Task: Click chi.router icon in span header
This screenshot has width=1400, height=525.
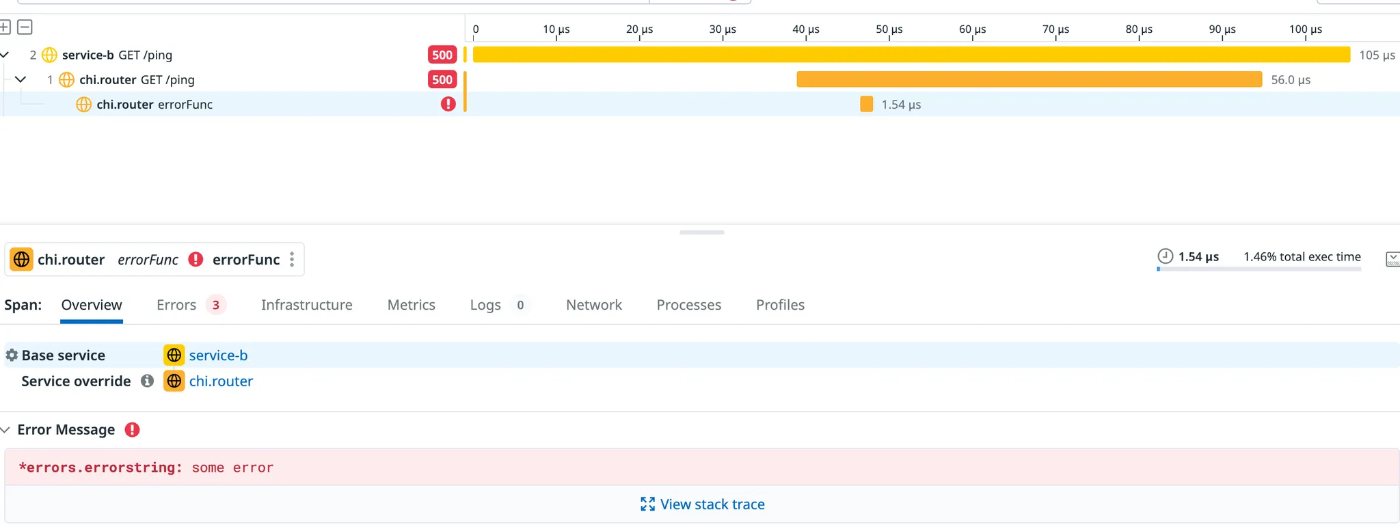Action: click(x=21, y=260)
